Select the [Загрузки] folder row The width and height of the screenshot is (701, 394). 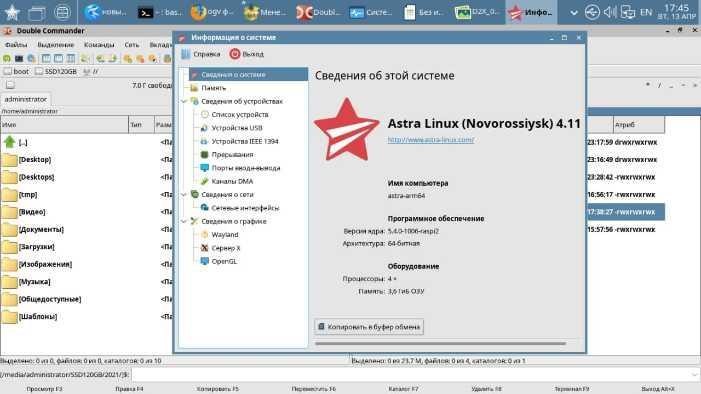(86, 247)
